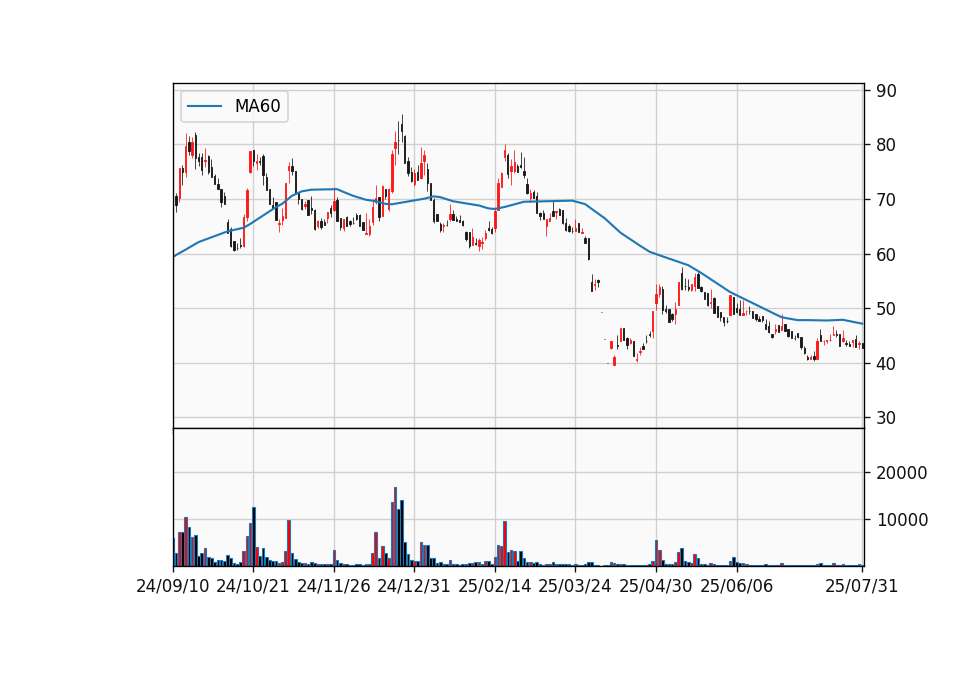
Task: Click the 80 price axis label
Action: (x=886, y=145)
